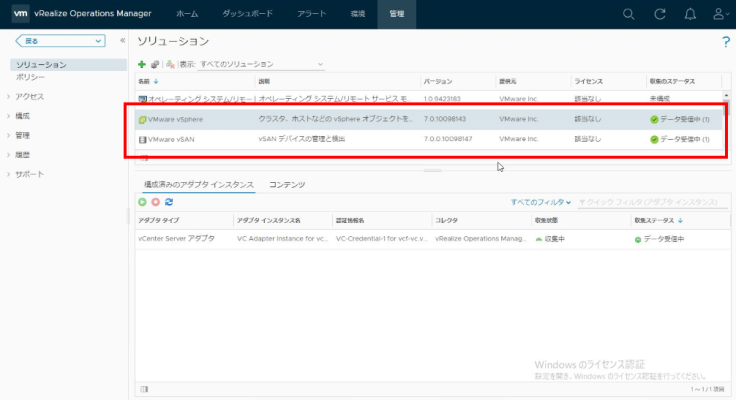
Task: Select the VMware vSAN row name
Action: pos(171,139)
